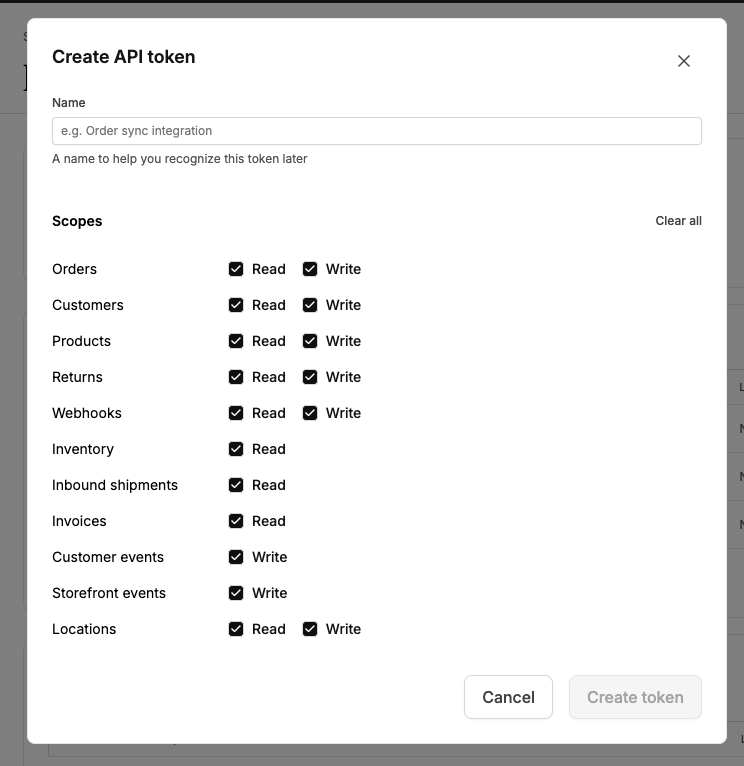Toggle Storefront events Write checkbox
This screenshot has height=766, width=744.
tap(236, 593)
